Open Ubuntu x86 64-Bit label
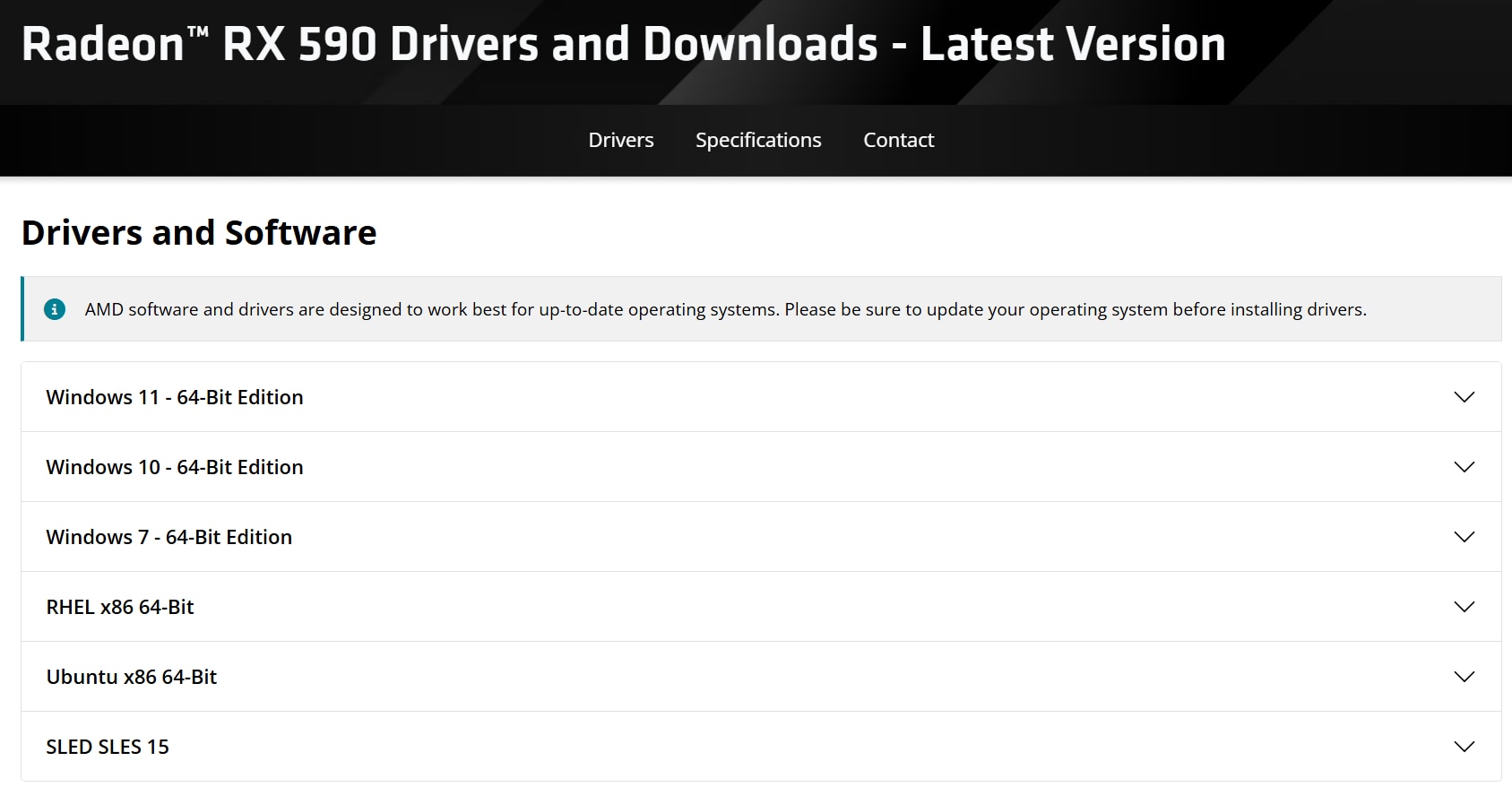Screen dimensions: 1512x787 [132, 677]
